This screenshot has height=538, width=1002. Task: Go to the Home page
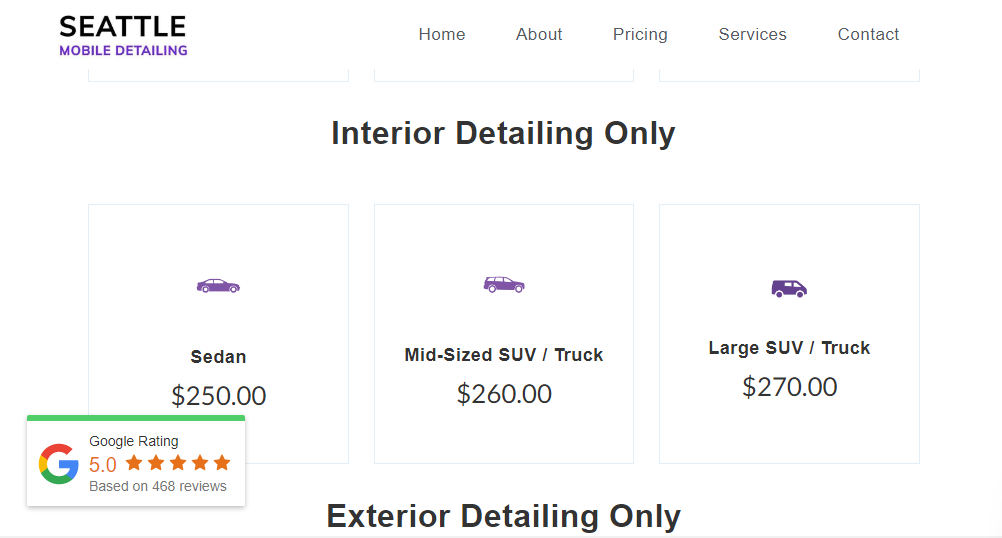(x=442, y=34)
